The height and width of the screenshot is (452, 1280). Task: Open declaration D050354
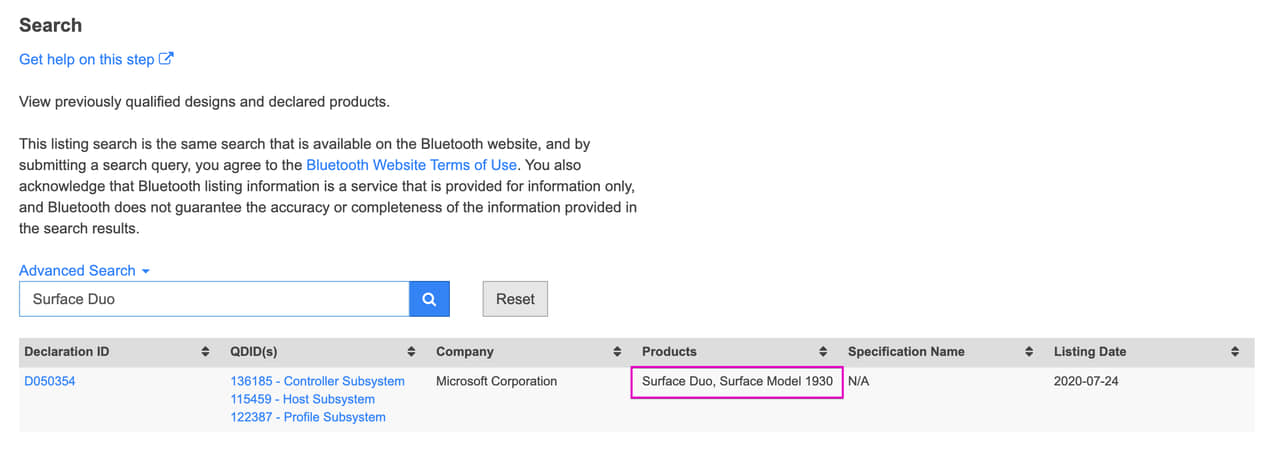click(x=52, y=381)
